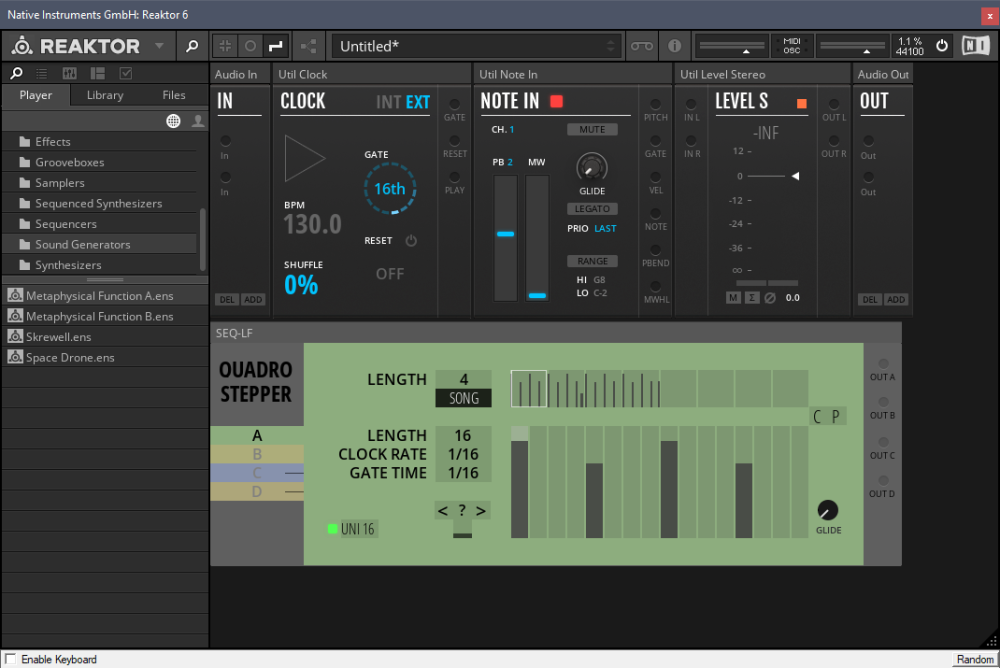Screen dimensions: 1000x668
Task: Click the search magnifier in header
Action: 191,46
